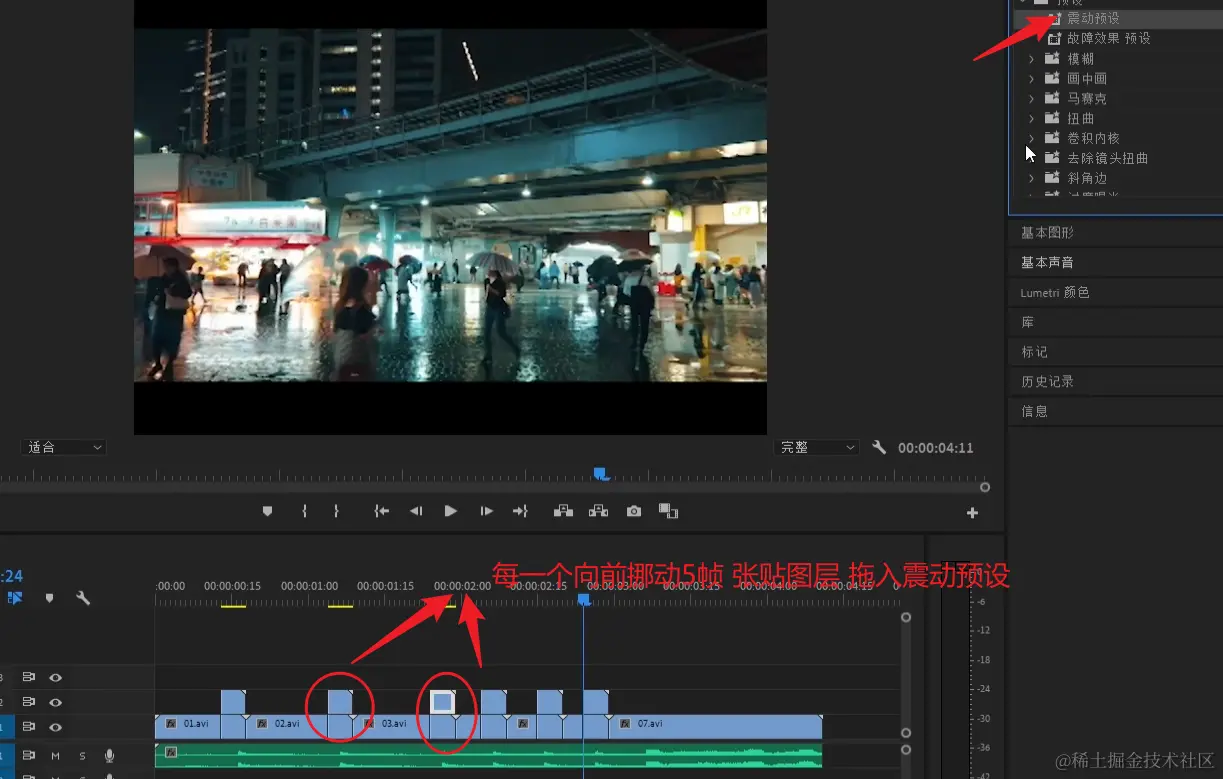
Task: Click the white-outlined selected clip on V2
Action: [x=442, y=702]
